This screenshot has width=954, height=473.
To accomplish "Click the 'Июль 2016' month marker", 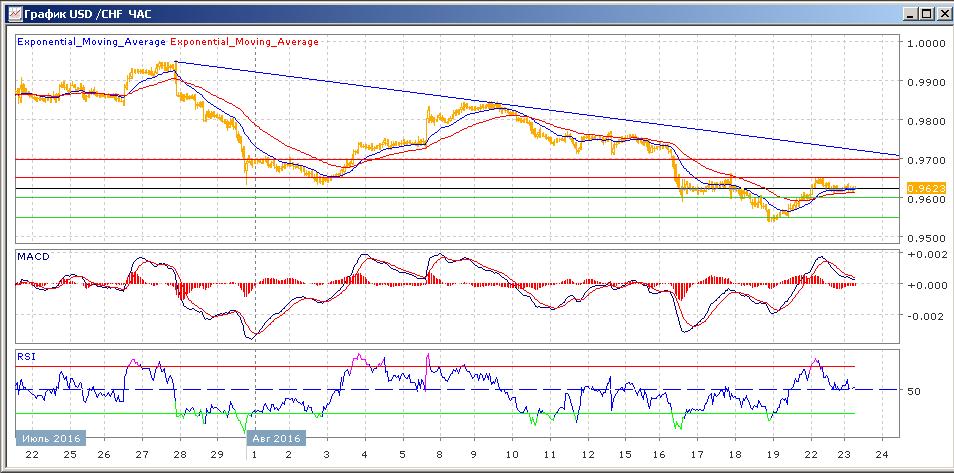I will [x=50, y=439].
